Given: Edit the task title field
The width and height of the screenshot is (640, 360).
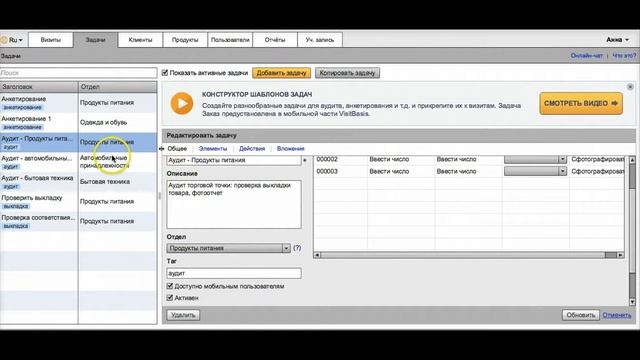Looking at the screenshot, I should click(x=234, y=160).
